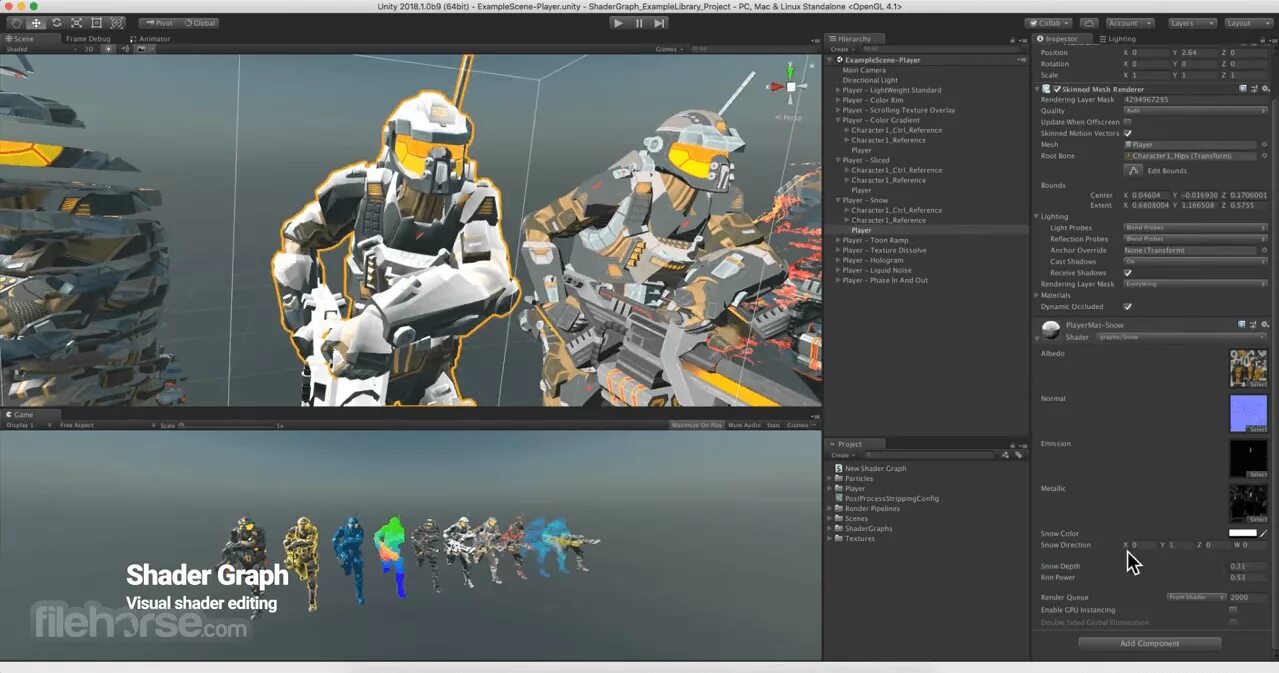The image size is (1279, 673).
Task: Open the Light Probes dropdown
Action: 1196,228
